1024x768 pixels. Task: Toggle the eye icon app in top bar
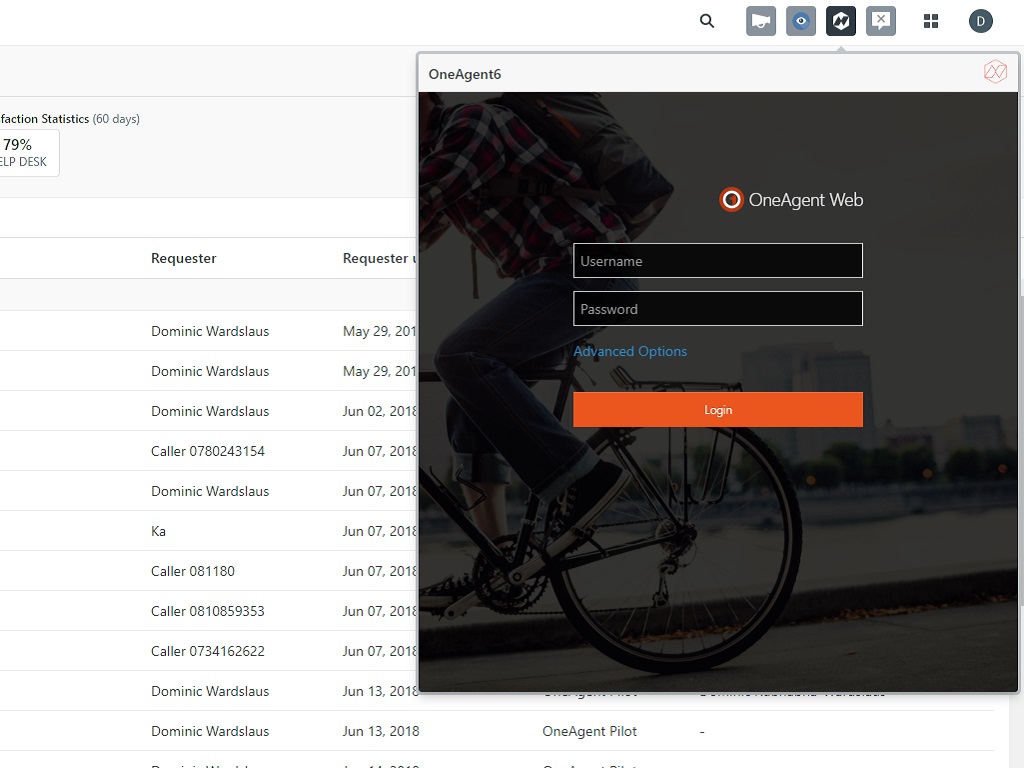pyautogui.click(x=801, y=21)
